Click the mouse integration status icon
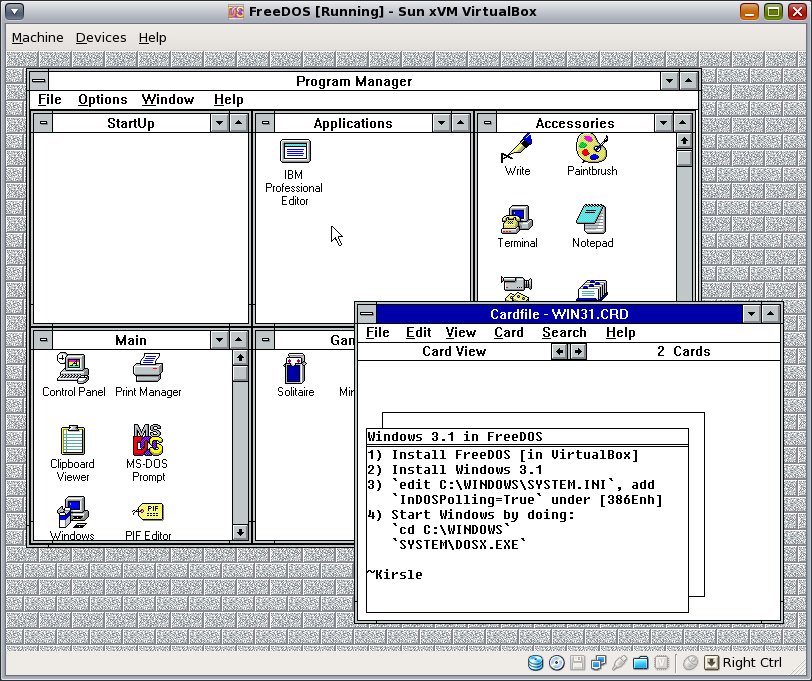The width and height of the screenshot is (812, 681). click(x=690, y=663)
